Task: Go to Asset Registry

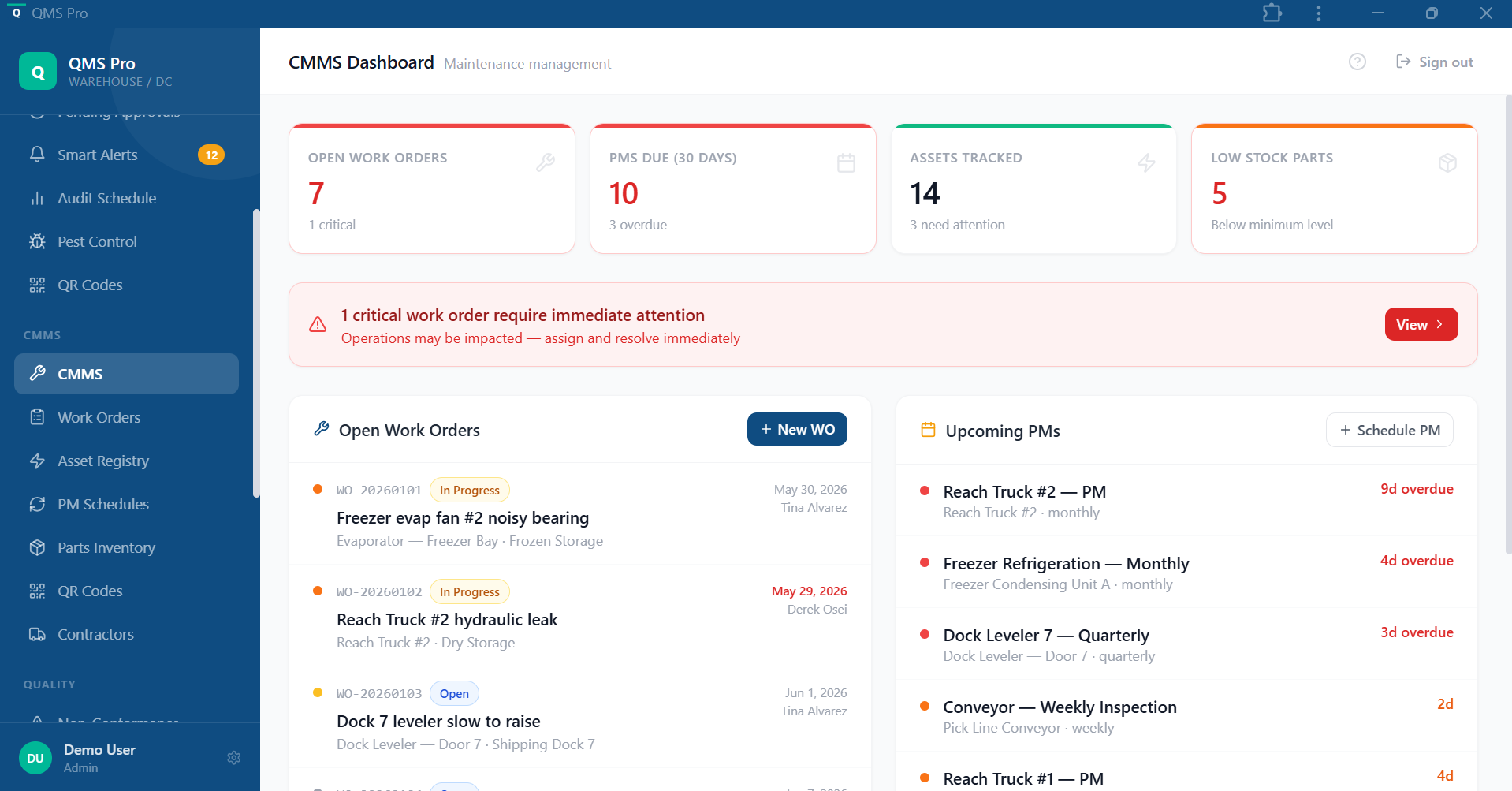Action: [x=126, y=461]
